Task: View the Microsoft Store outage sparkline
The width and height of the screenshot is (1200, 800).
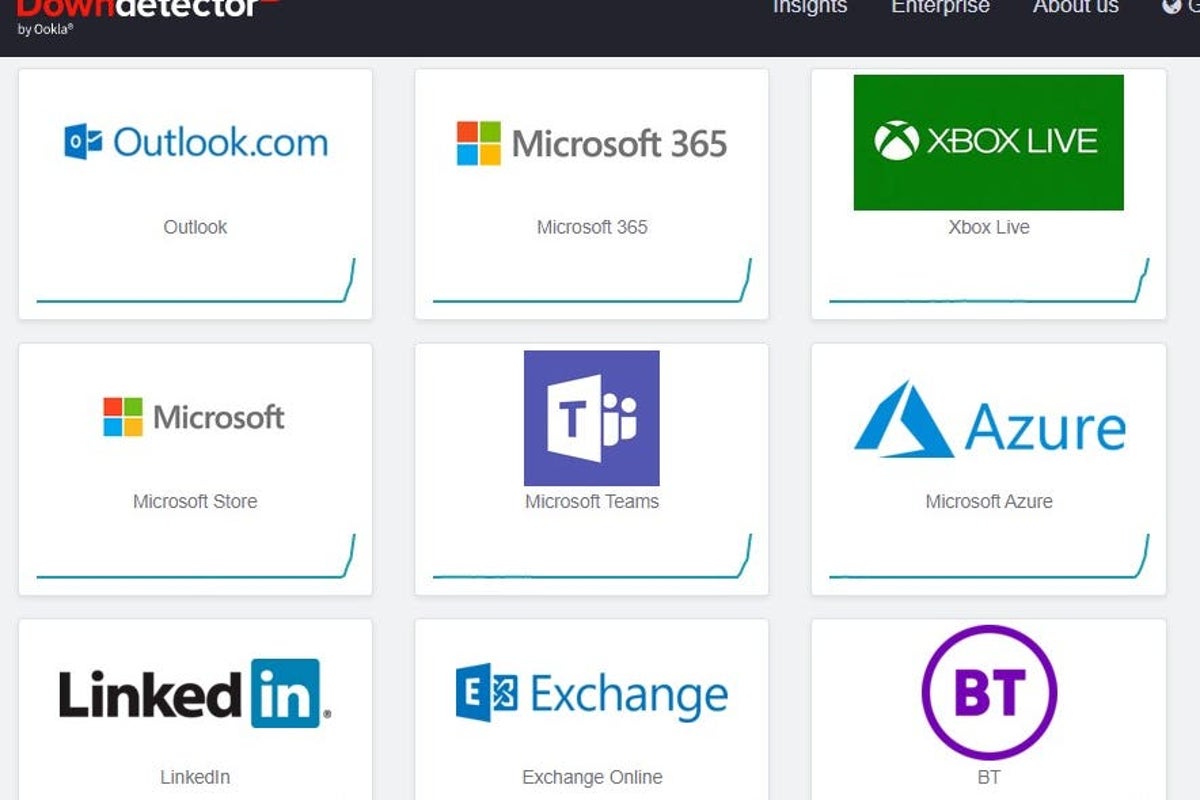Action: (x=196, y=556)
